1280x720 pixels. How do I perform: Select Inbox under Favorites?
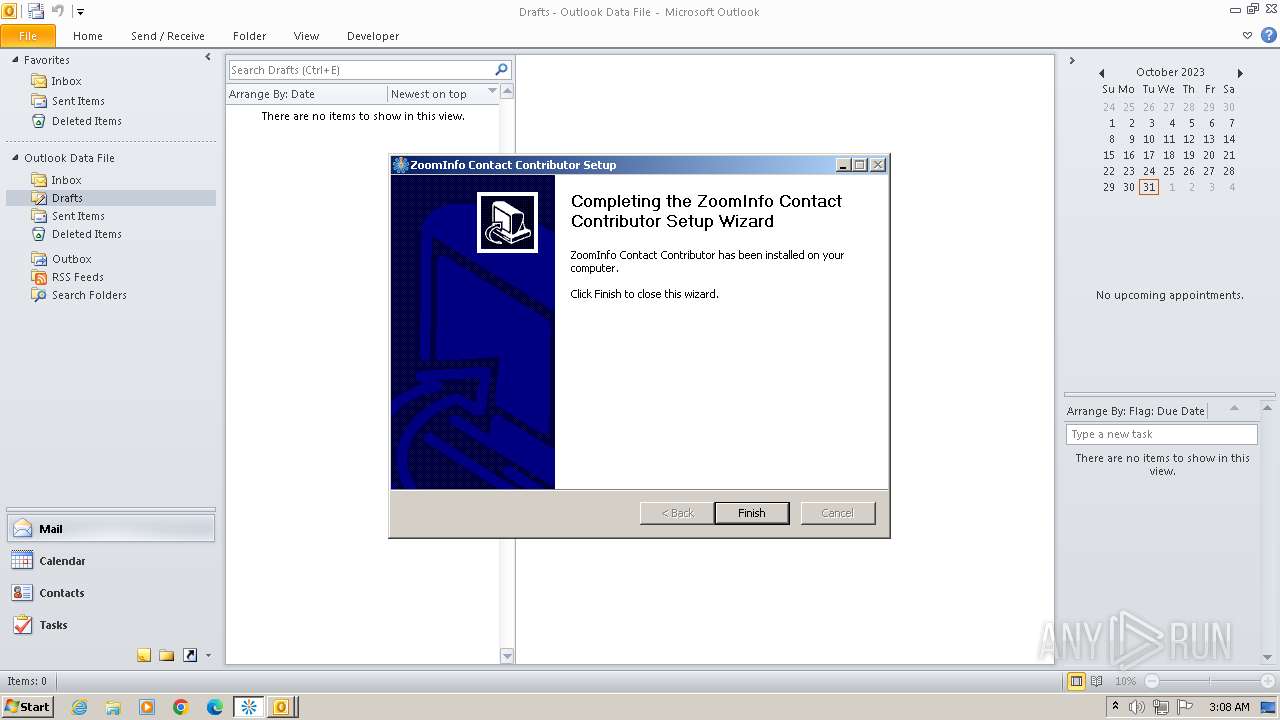pyautogui.click(x=66, y=81)
